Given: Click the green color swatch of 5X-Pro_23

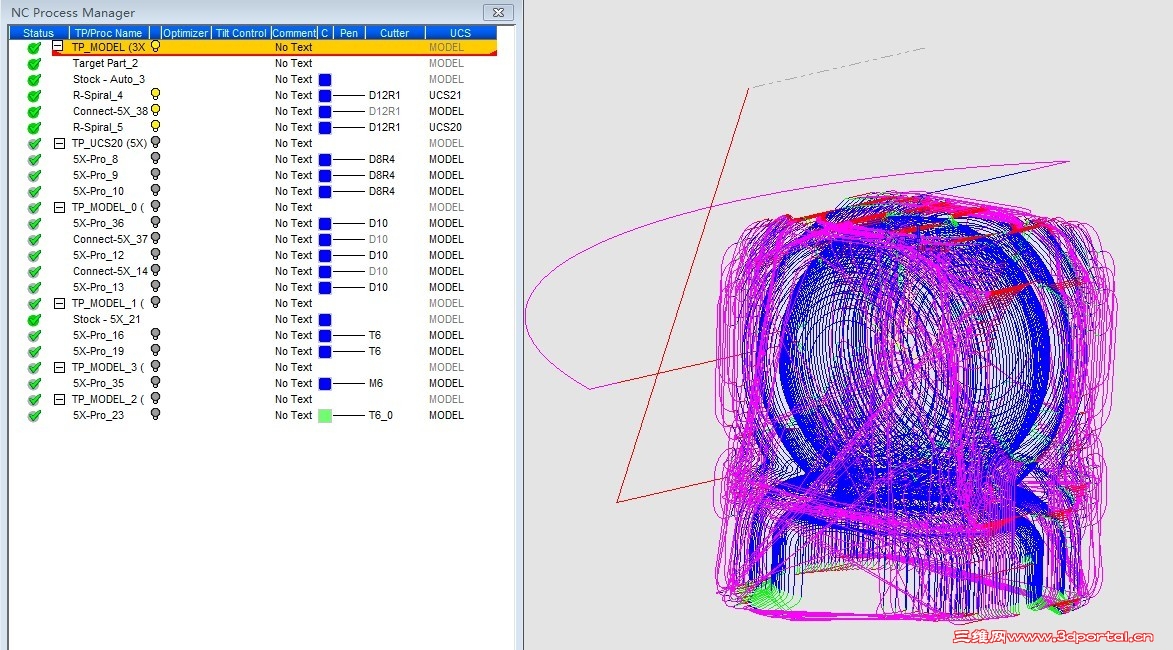Looking at the screenshot, I should click(325, 416).
